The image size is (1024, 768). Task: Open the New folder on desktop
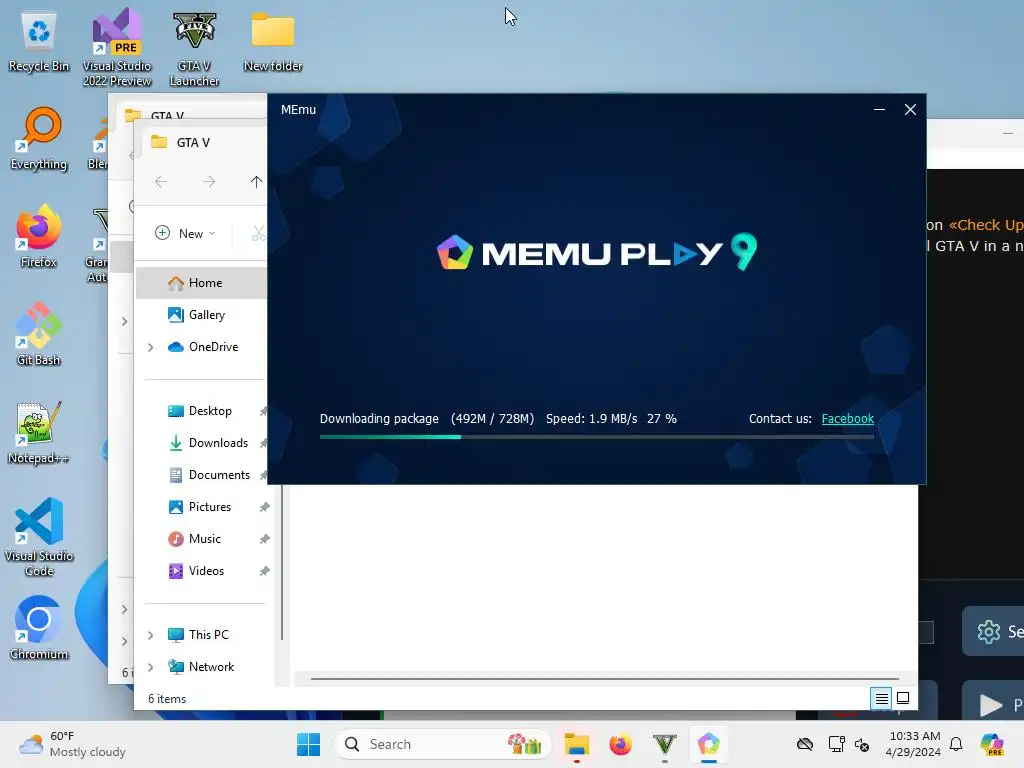[272, 42]
